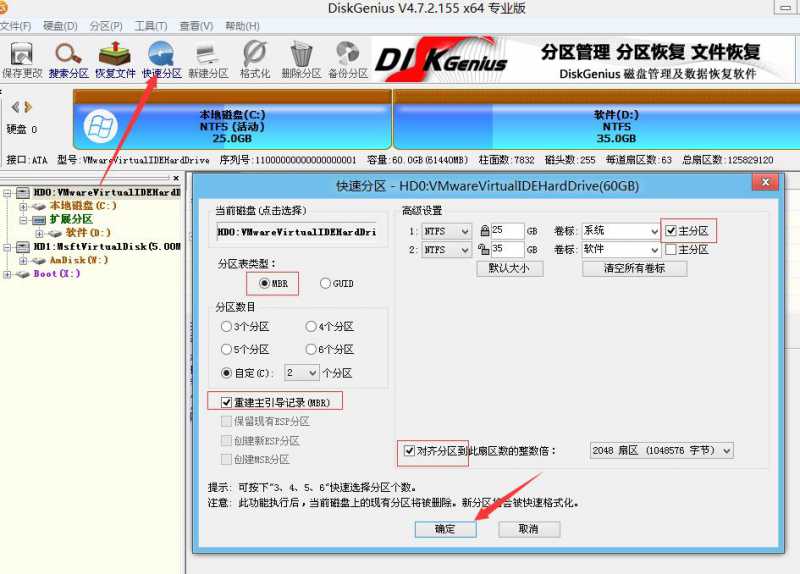Click the lock icon beside partition 1 size
The width and height of the screenshot is (800, 574).
pyautogui.click(x=485, y=231)
